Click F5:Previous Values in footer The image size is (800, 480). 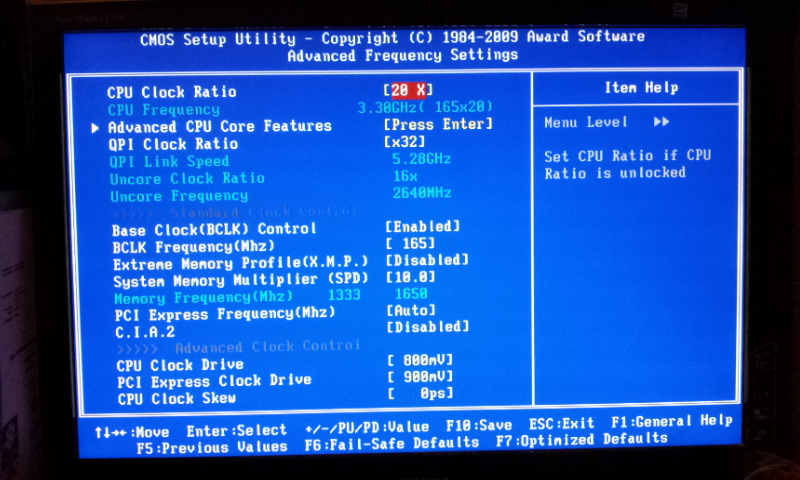click(x=211, y=446)
